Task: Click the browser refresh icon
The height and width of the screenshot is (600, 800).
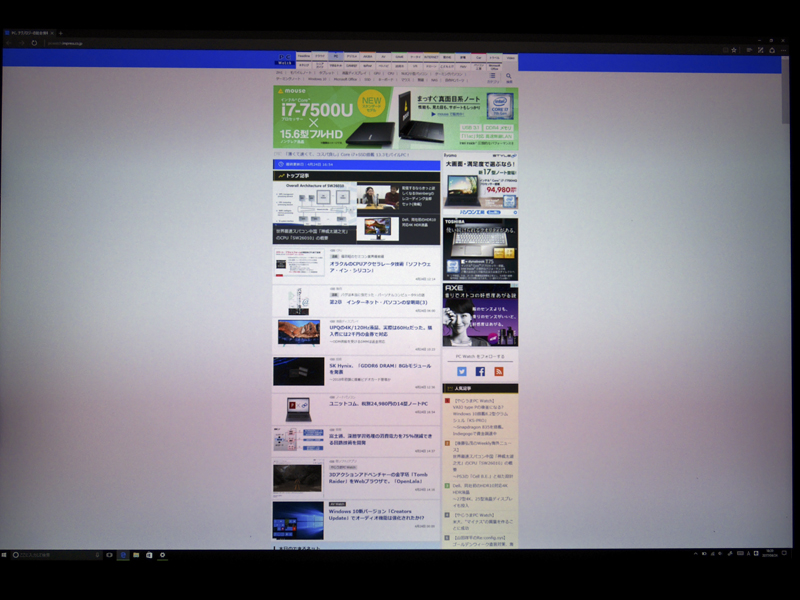Action: coord(34,43)
